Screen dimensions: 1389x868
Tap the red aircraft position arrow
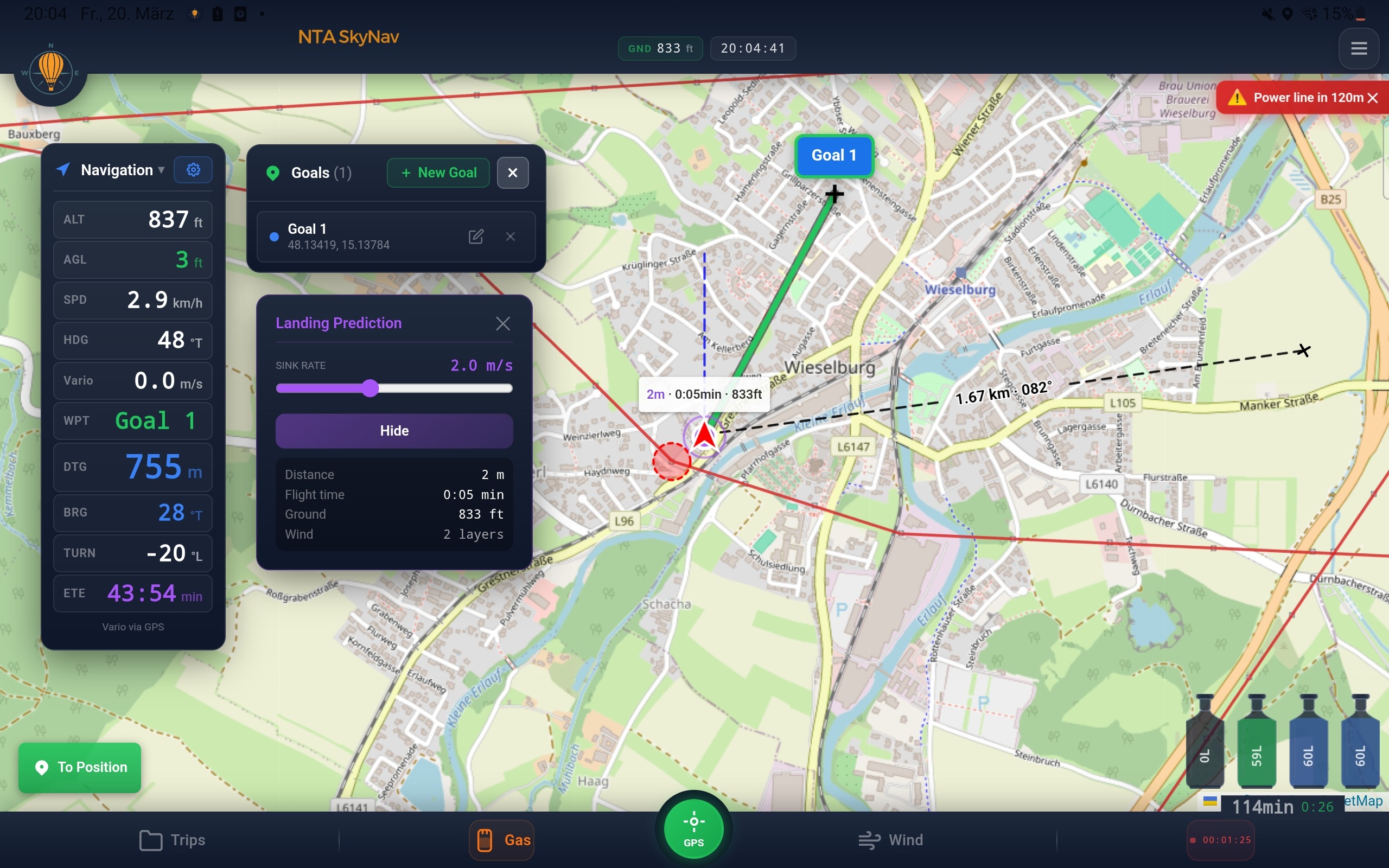704,435
